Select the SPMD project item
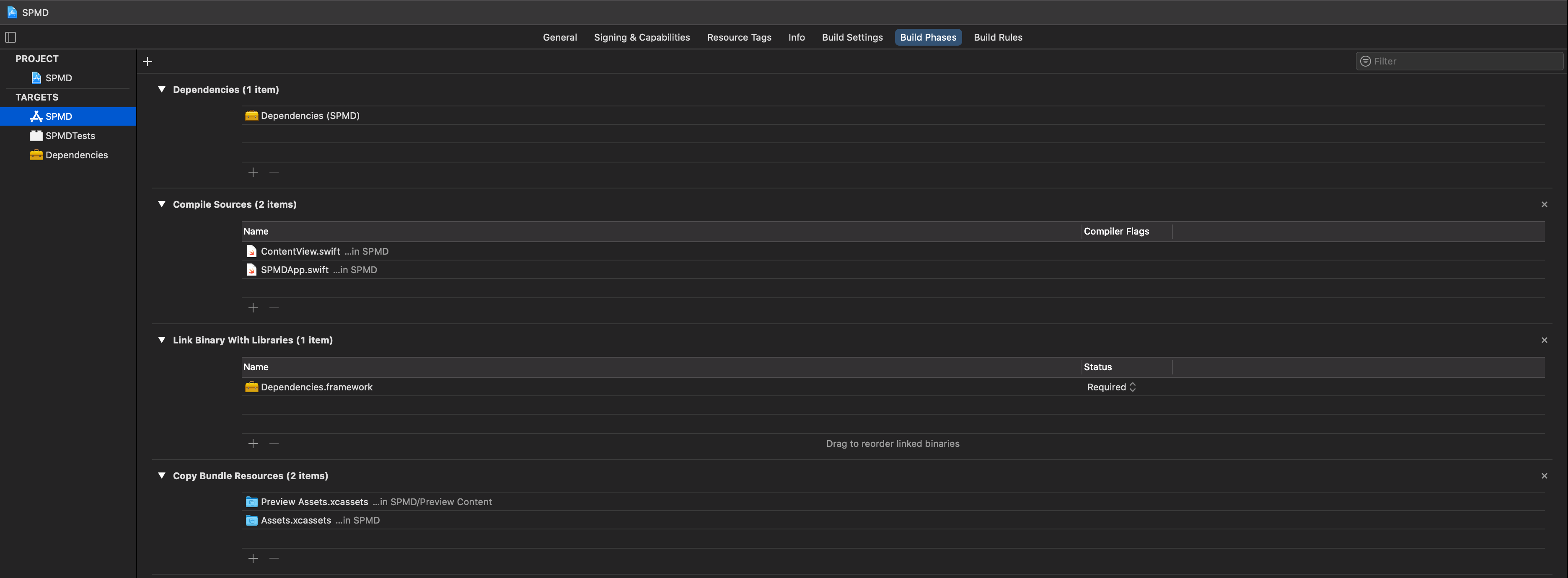 coord(58,78)
